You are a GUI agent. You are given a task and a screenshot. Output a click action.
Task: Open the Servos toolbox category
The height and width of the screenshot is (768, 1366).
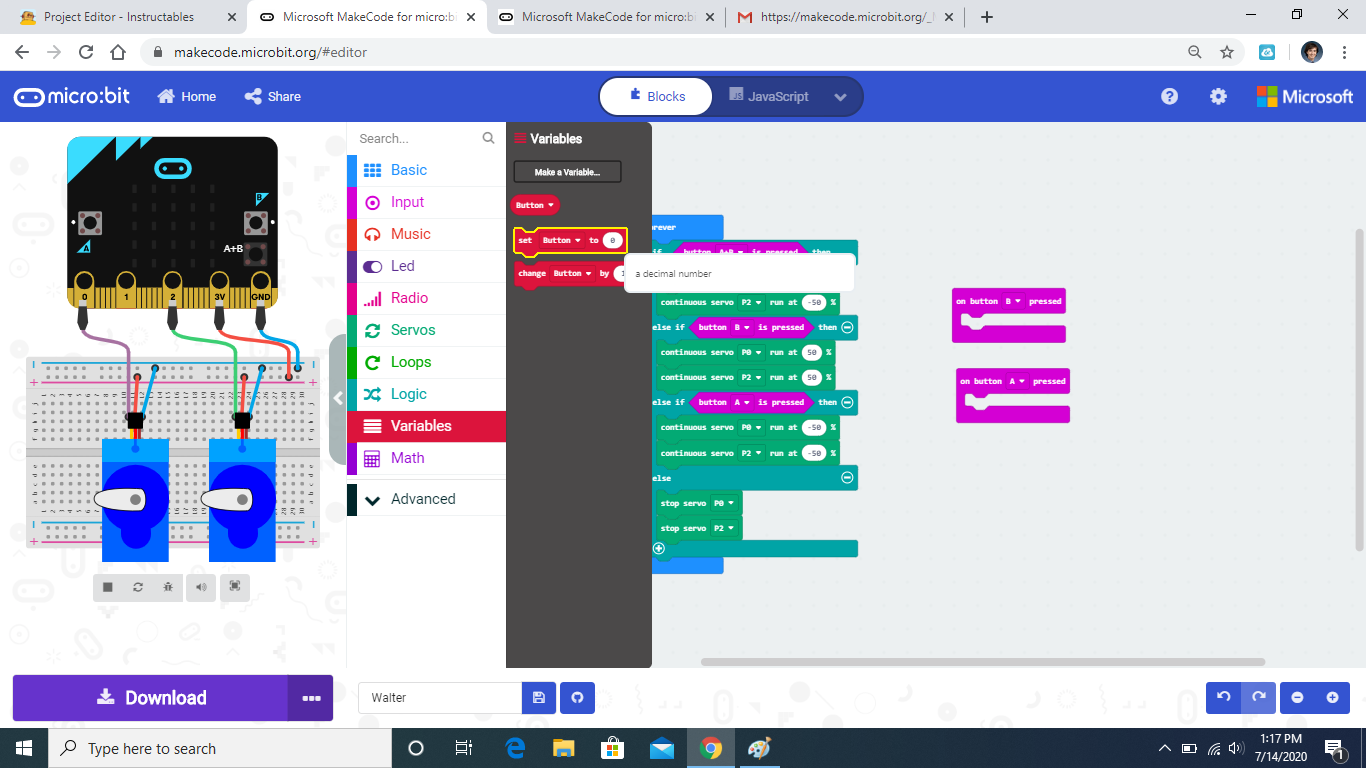427,330
